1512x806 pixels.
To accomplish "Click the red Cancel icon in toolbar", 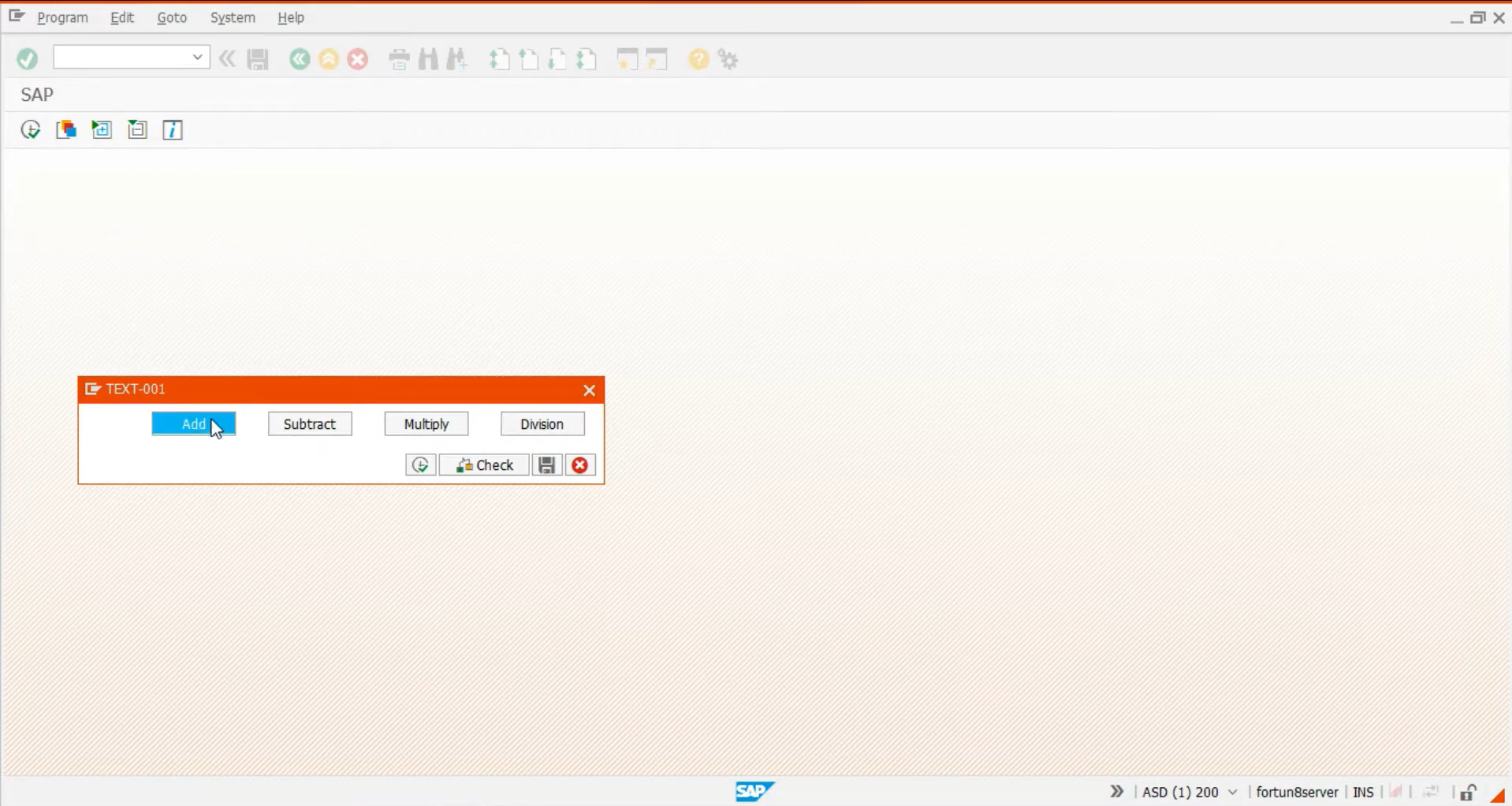I will pyautogui.click(x=358, y=59).
